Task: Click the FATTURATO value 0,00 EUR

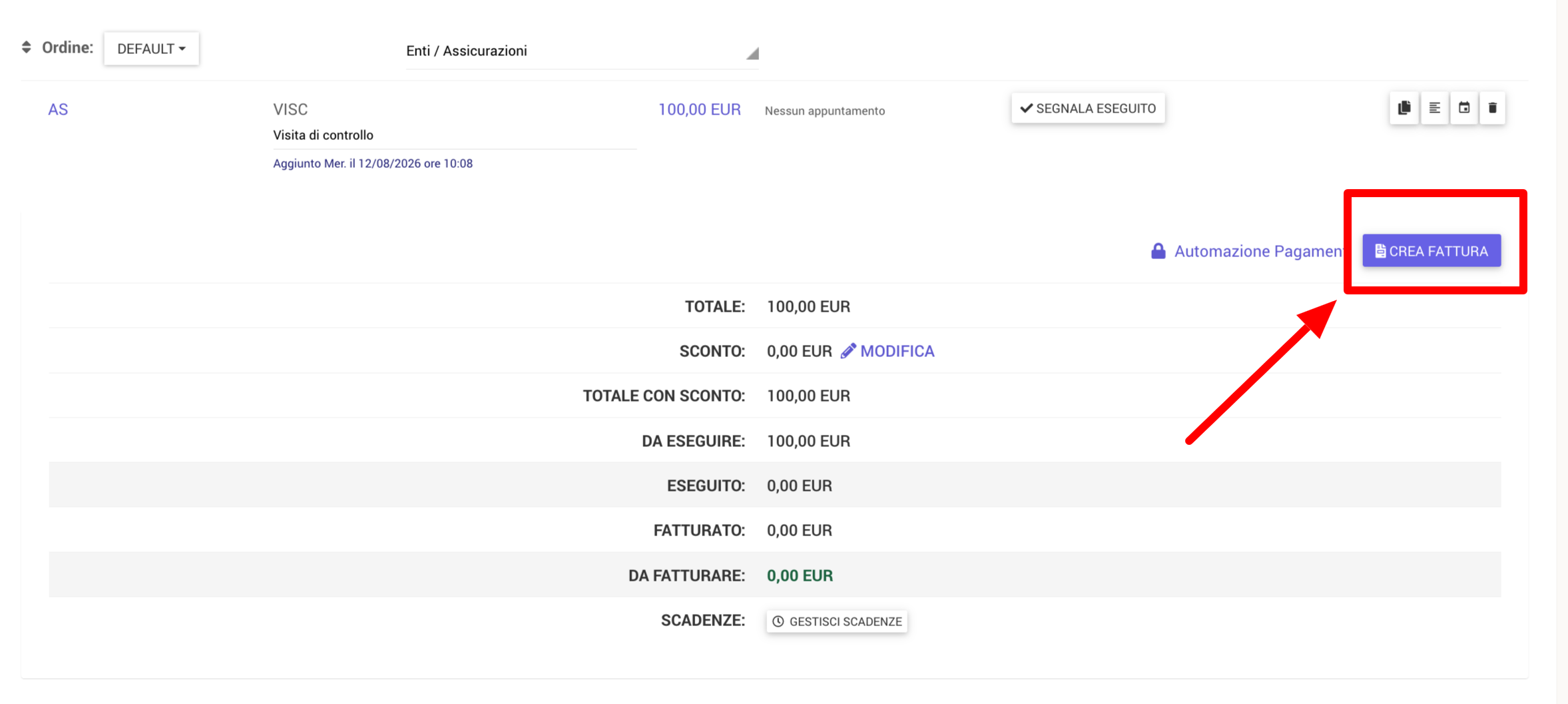Action: [799, 530]
